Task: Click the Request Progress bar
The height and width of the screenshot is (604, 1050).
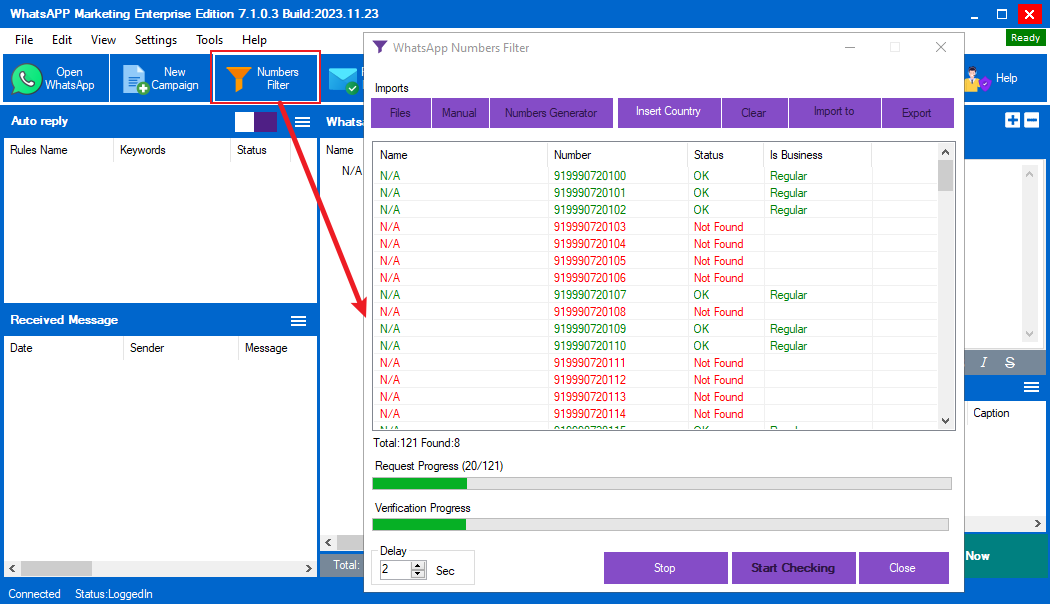Action: tap(661, 484)
